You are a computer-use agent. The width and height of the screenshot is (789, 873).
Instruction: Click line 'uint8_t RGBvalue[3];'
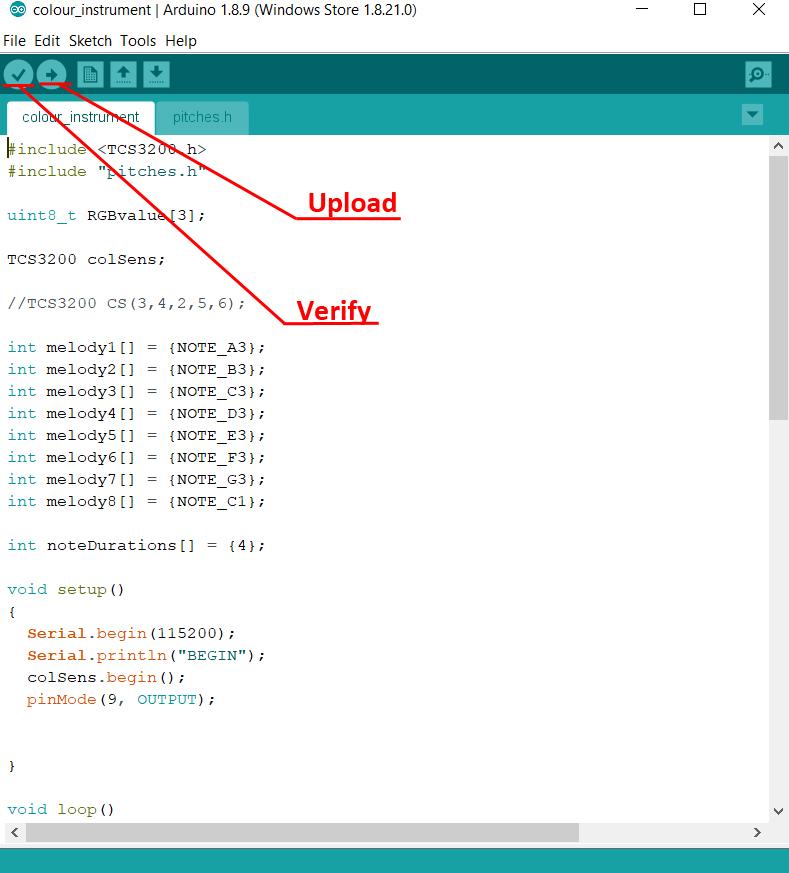[106, 215]
